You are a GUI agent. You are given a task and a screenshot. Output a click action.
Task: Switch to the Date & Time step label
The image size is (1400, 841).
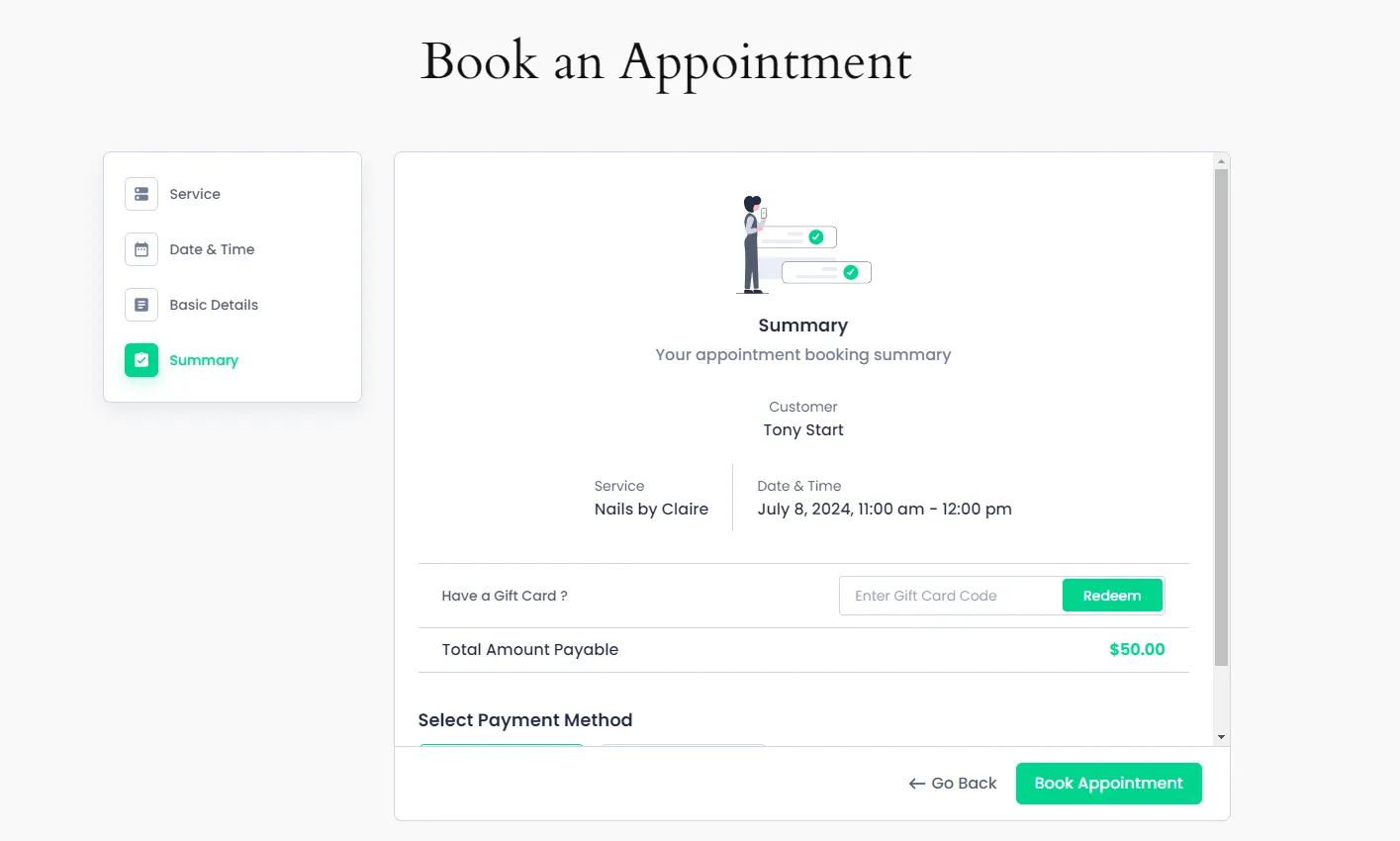click(212, 249)
